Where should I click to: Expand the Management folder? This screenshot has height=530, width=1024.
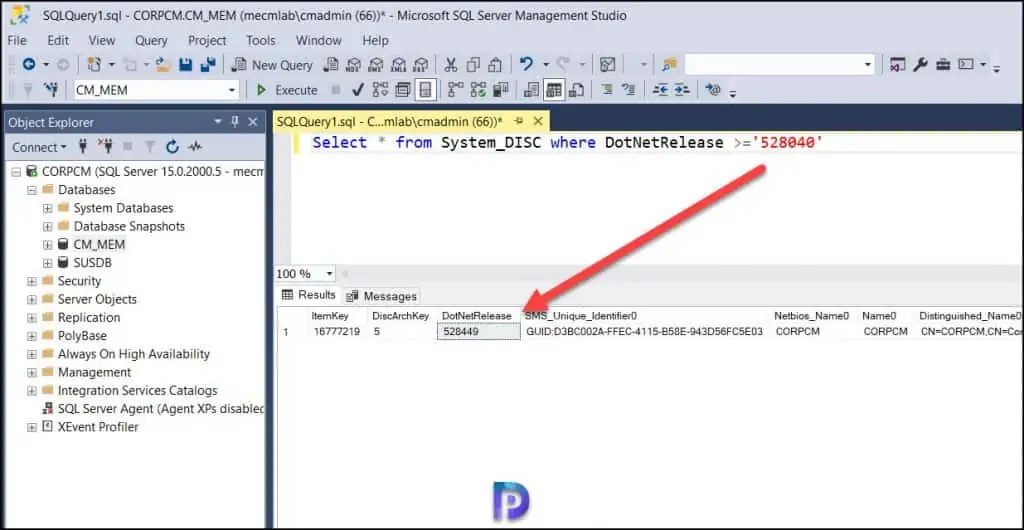pos(31,373)
